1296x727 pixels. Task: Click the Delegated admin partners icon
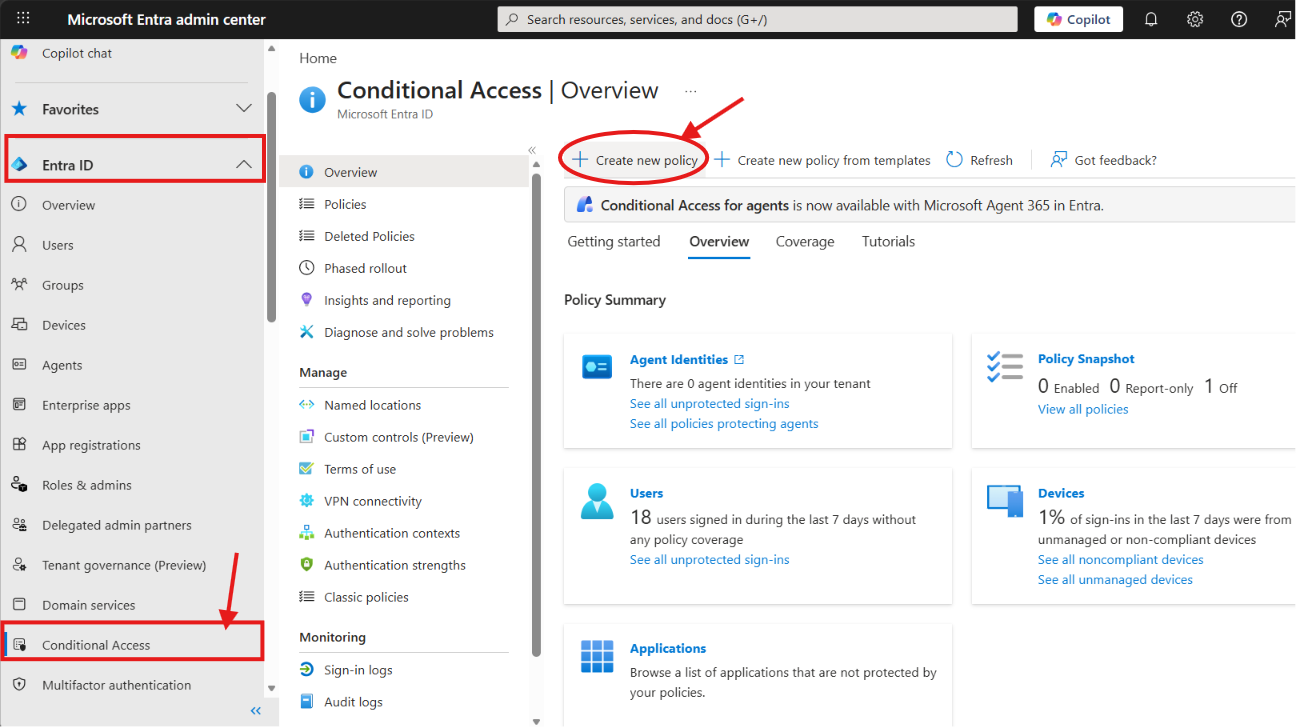[19, 525]
